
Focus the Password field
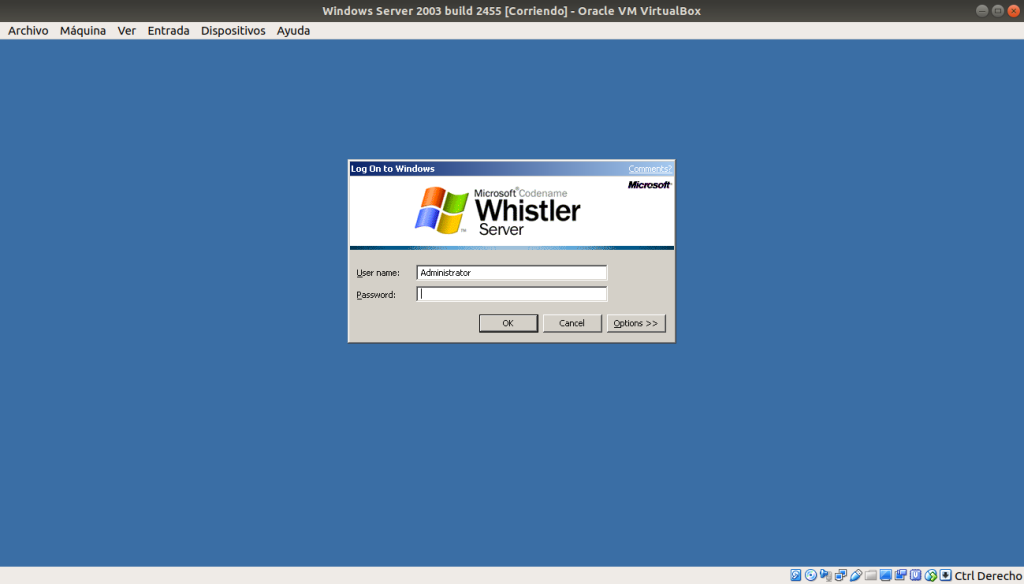point(511,294)
